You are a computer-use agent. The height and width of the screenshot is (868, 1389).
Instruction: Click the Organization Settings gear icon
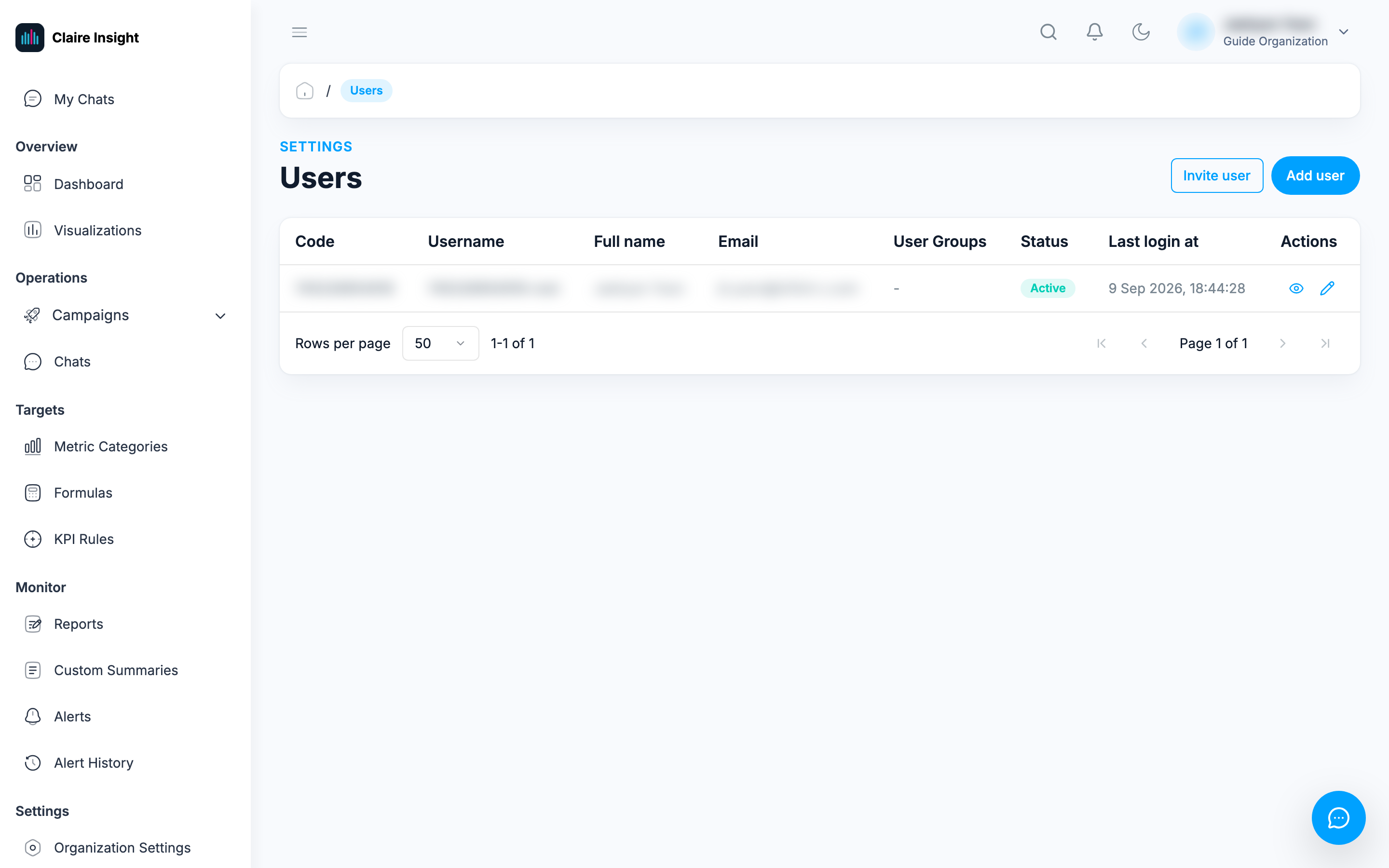point(33,847)
